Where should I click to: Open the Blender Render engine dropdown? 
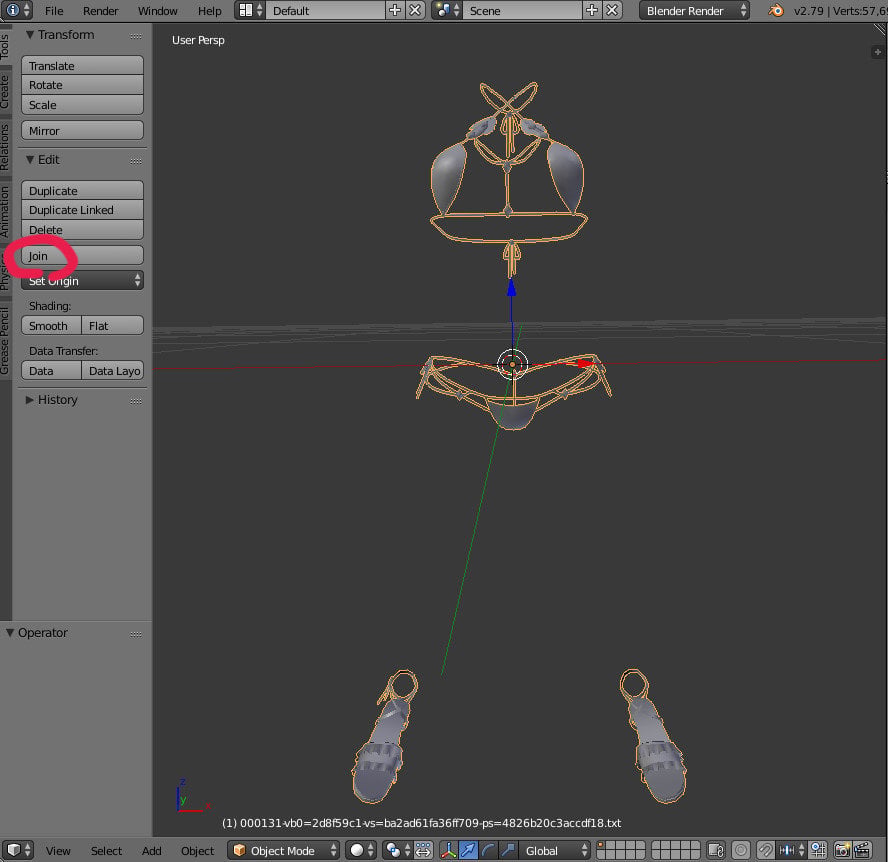694,10
